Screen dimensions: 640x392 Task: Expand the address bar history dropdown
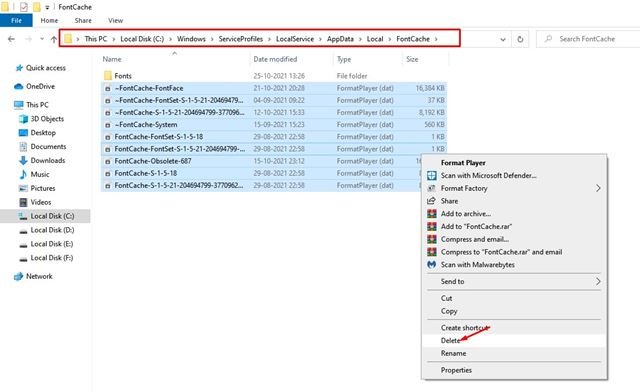coord(503,39)
